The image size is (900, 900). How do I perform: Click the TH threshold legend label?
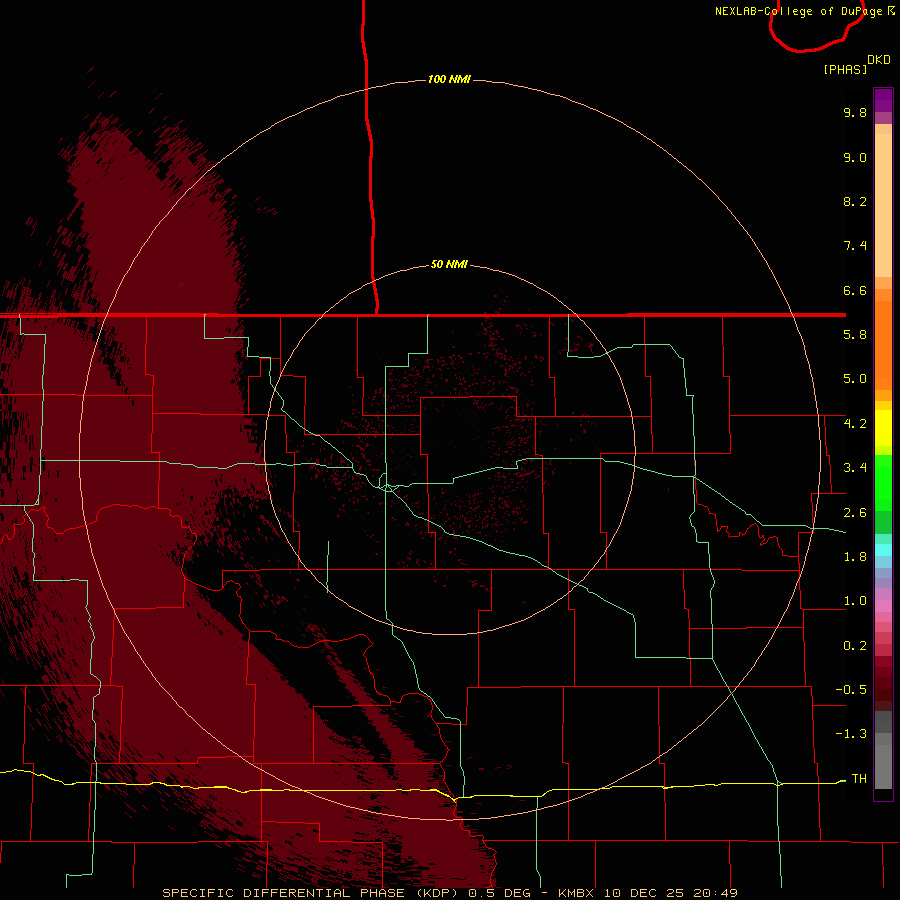click(x=859, y=779)
